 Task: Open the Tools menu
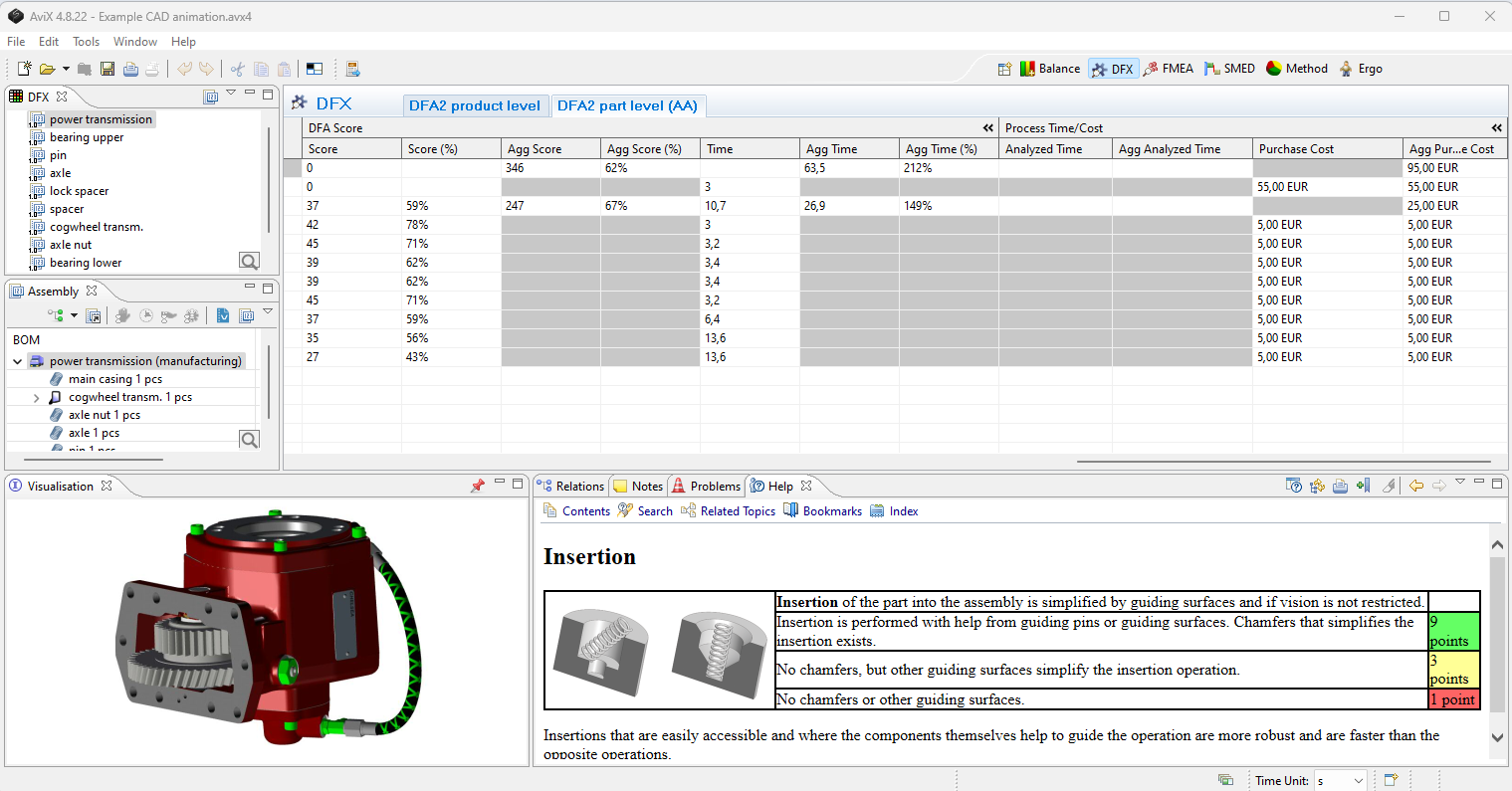pyautogui.click(x=86, y=42)
